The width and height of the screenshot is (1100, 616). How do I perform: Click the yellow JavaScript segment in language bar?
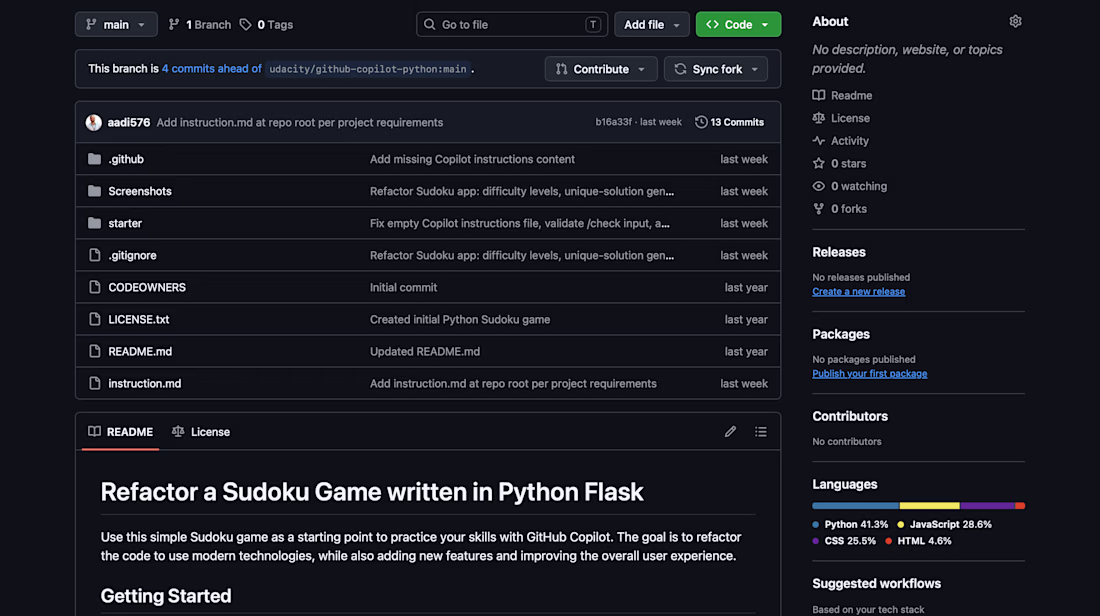(930, 506)
